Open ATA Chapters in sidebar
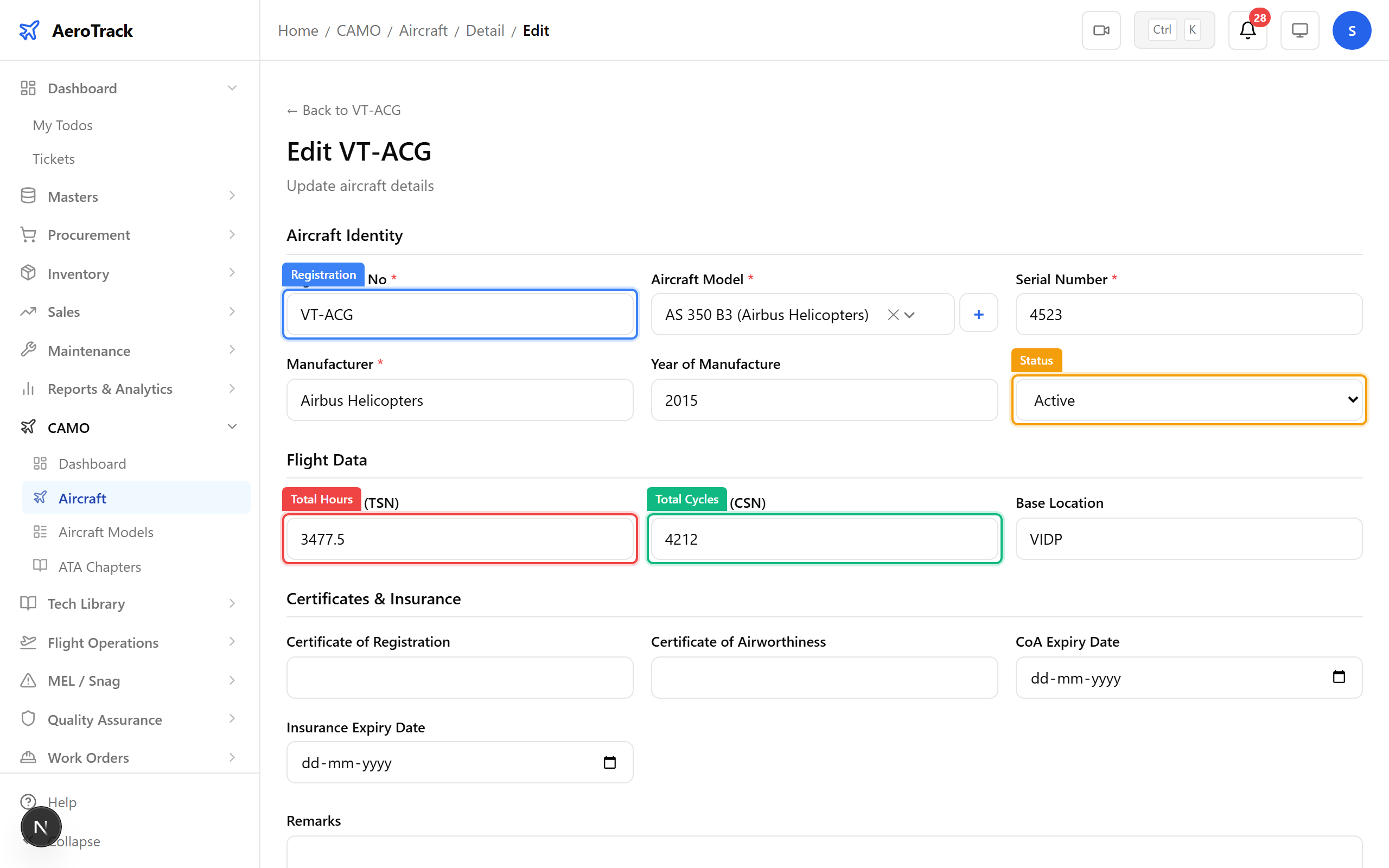 pyautogui.click(x=99, y=566)
